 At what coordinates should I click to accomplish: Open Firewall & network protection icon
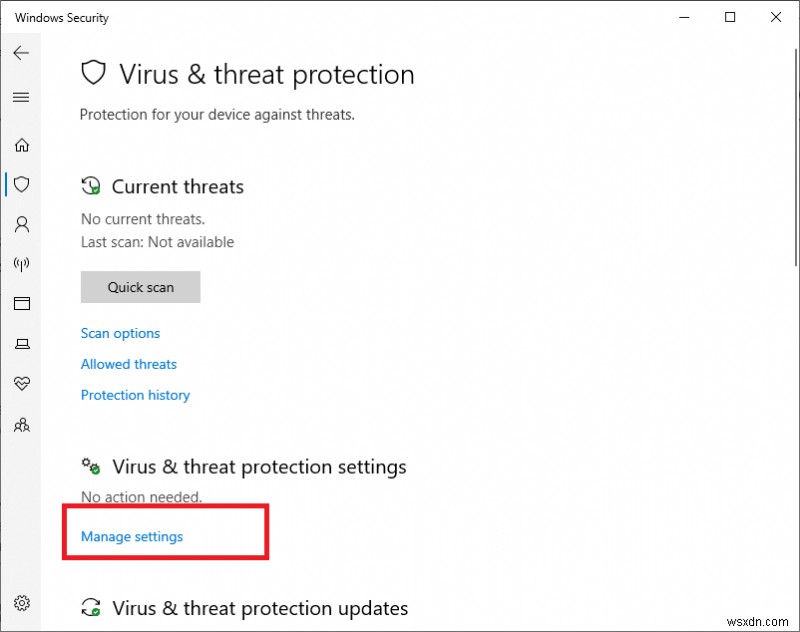(21, 264)
